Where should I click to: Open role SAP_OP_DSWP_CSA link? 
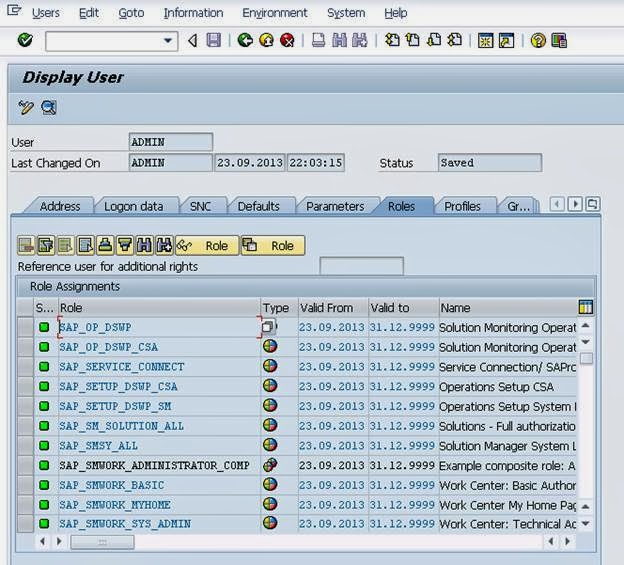[109, 347]
